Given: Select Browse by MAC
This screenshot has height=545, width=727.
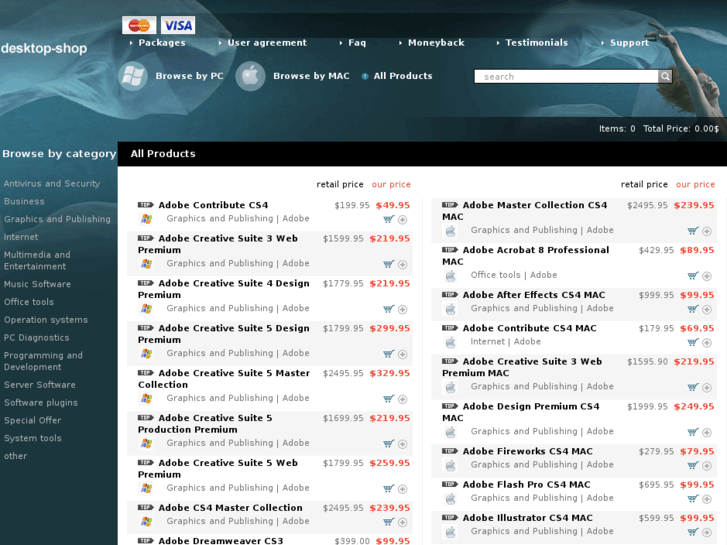Looking at the screenshot, I should pos(311,76).
